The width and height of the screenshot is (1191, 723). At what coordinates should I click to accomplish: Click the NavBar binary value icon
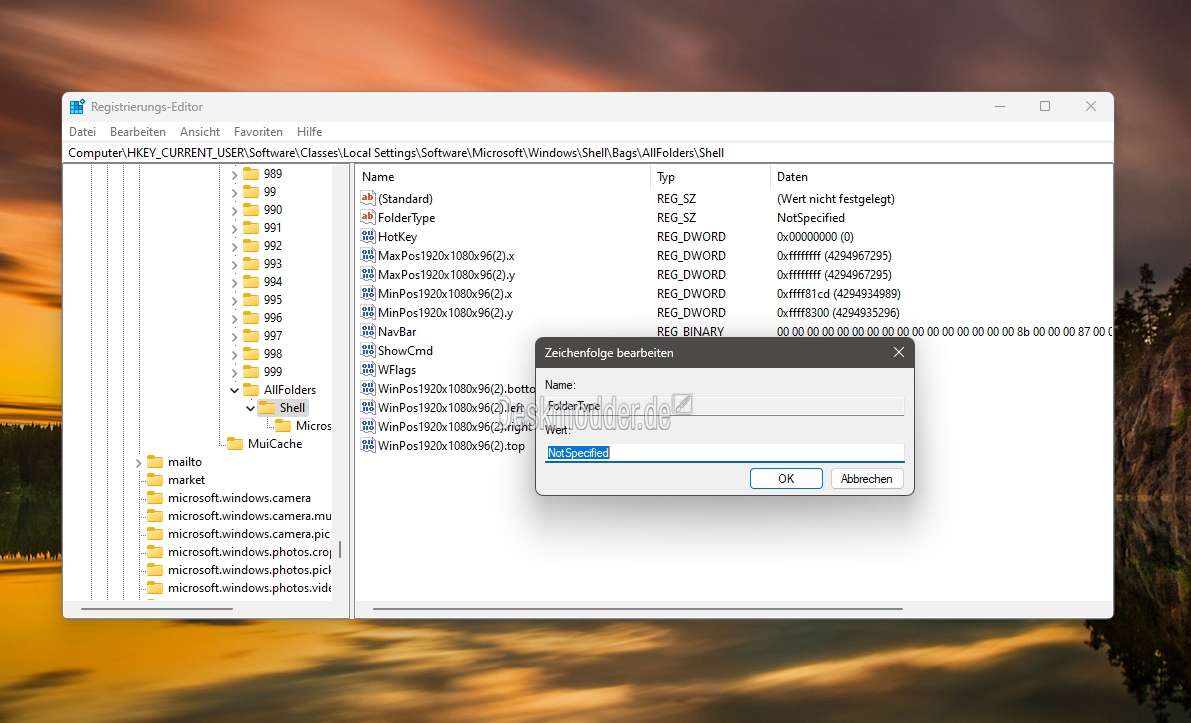click(x=367, y=332)
